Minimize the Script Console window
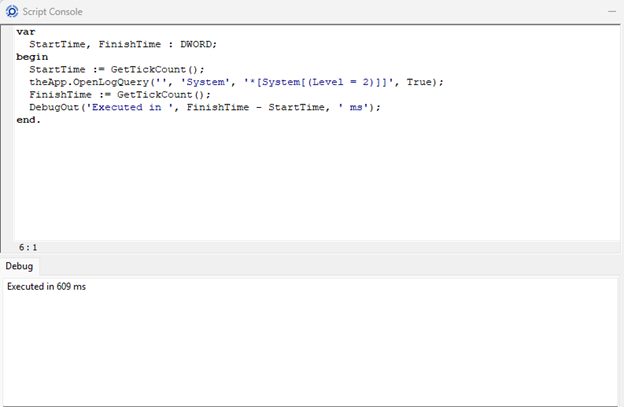 (610, 11)
